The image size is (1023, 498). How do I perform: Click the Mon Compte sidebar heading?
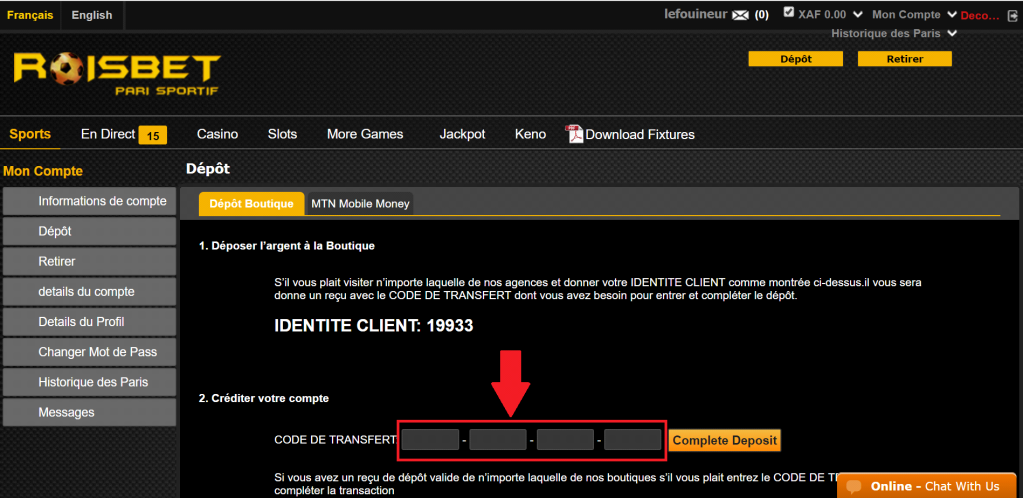(43, 171)
